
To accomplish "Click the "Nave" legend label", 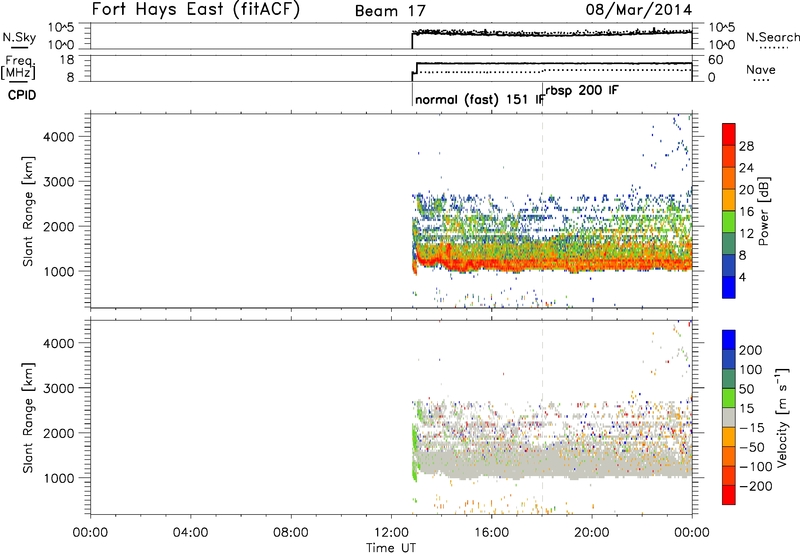I will [761, 69].
